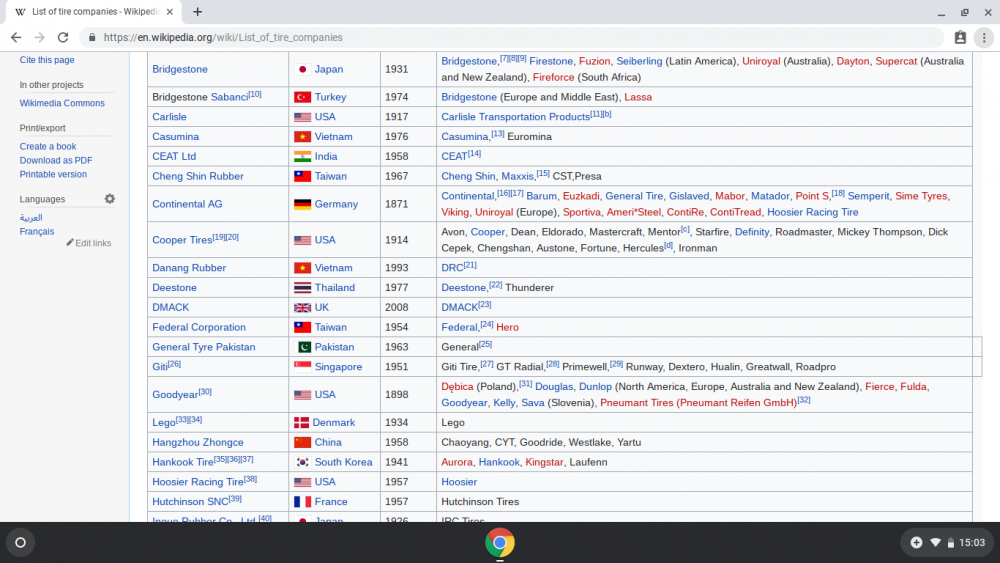Click reference [26] beside Giti
The width and height of the screenshot is (1000, 563).
click(x=174, y=364)
